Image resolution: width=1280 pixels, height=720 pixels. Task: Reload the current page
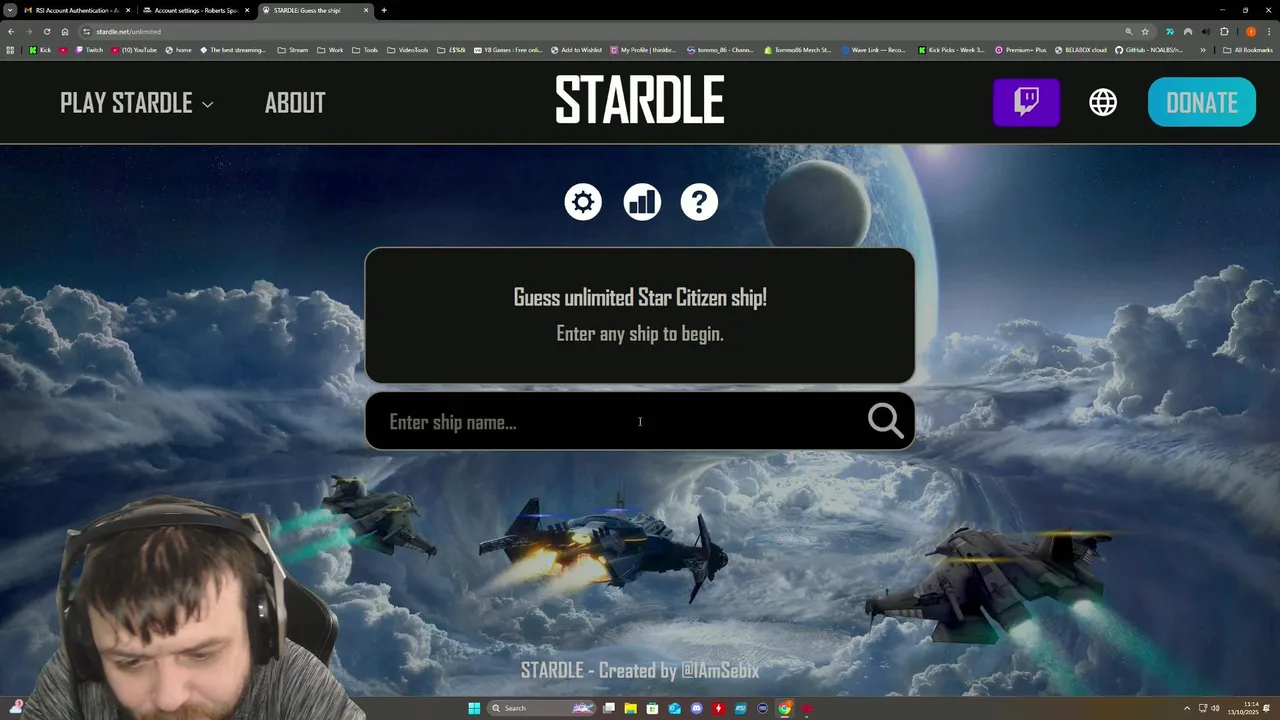click(x=46, y=31)
